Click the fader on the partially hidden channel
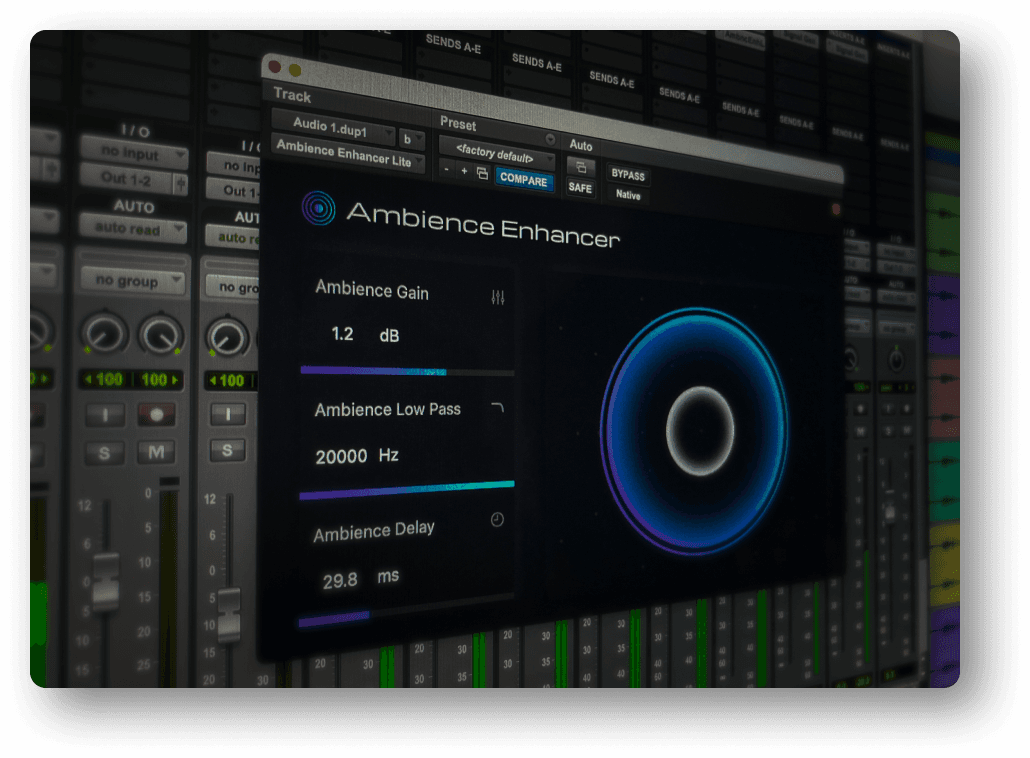Screen dimensions: 1030x758 pos(229,615)
